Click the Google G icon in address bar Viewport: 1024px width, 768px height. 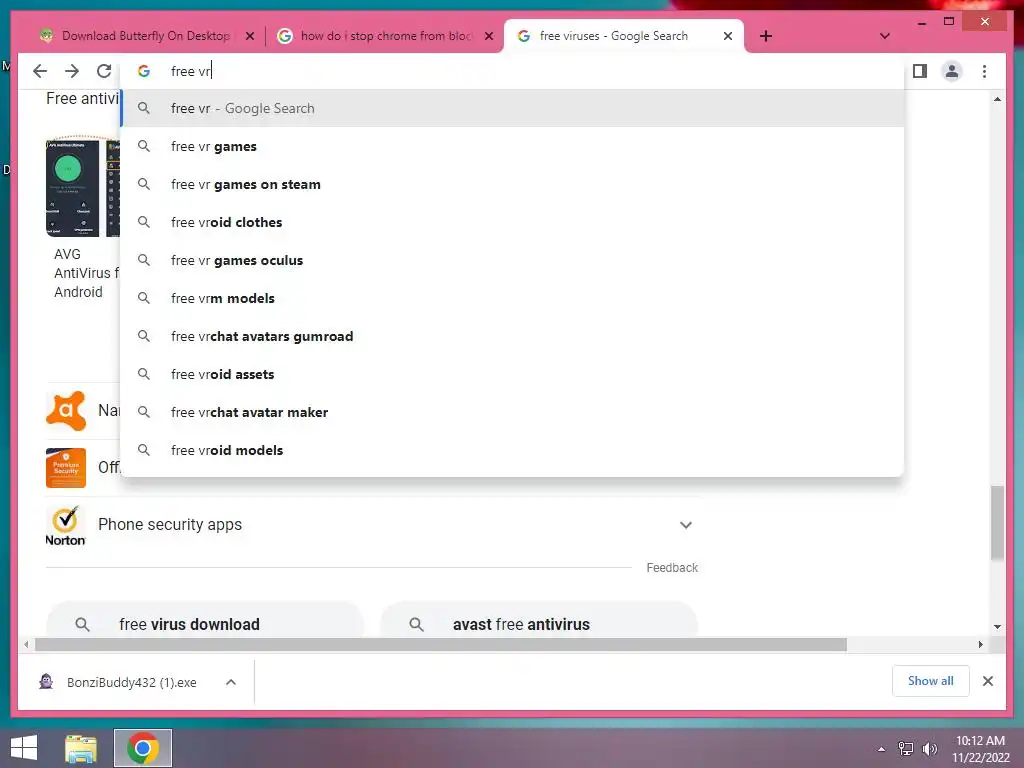144,71
